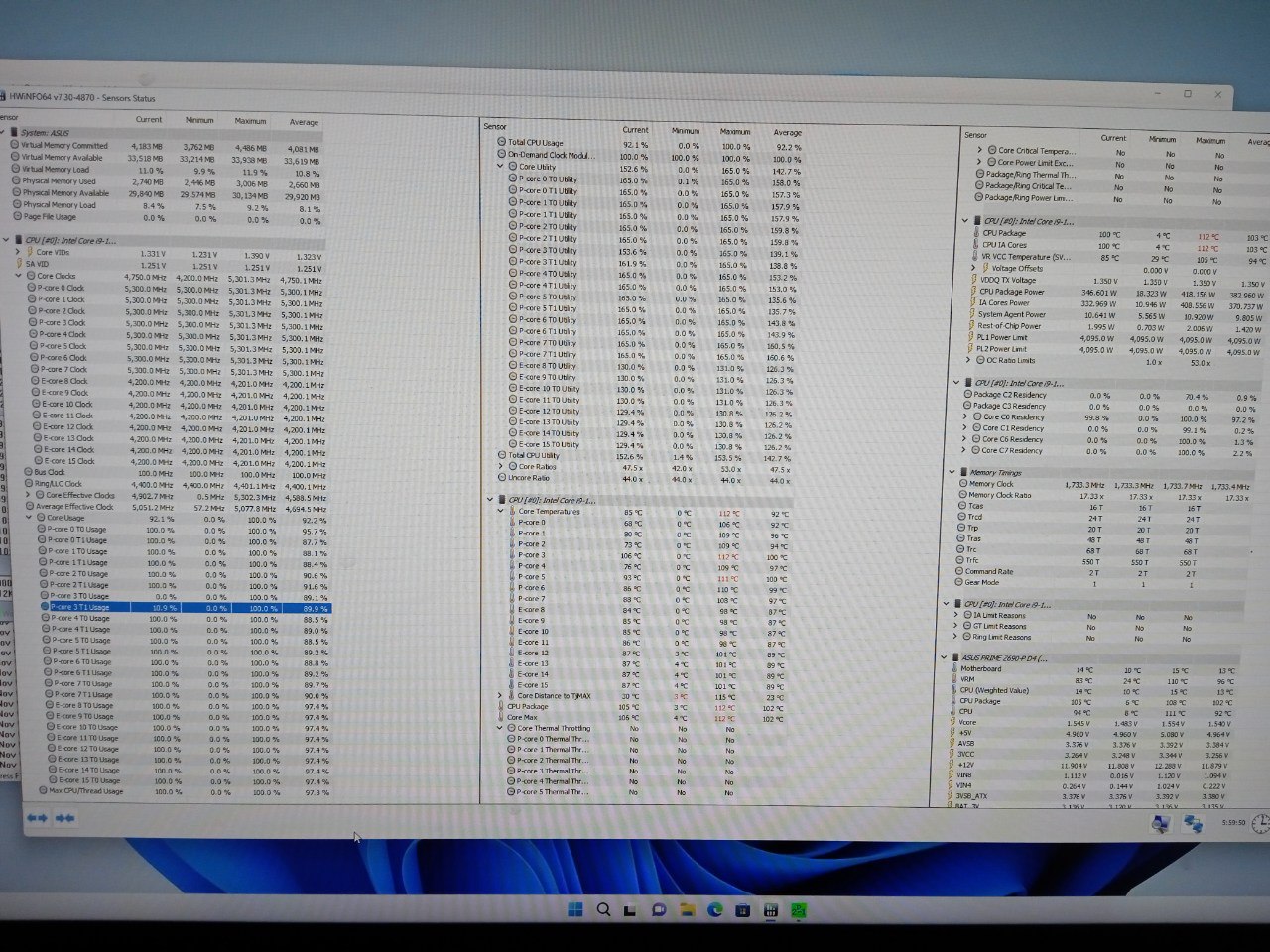
Task: Collapse the ASUS PRIME Z690-P D4 group
Action: pyautogui.click(x=944, y=657)
